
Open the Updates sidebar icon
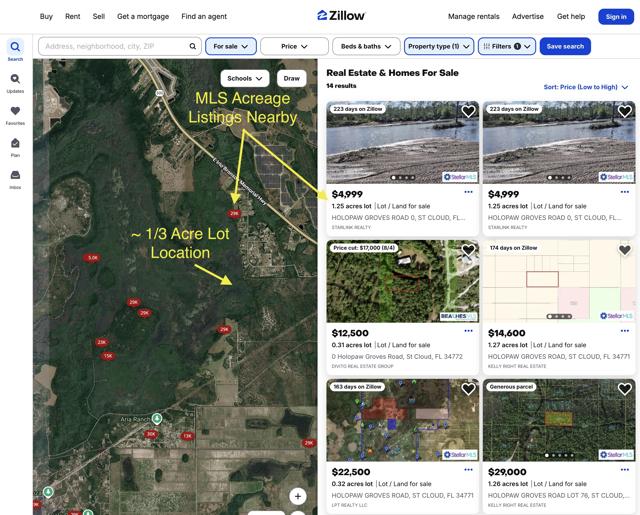click(x=15, y=83)
